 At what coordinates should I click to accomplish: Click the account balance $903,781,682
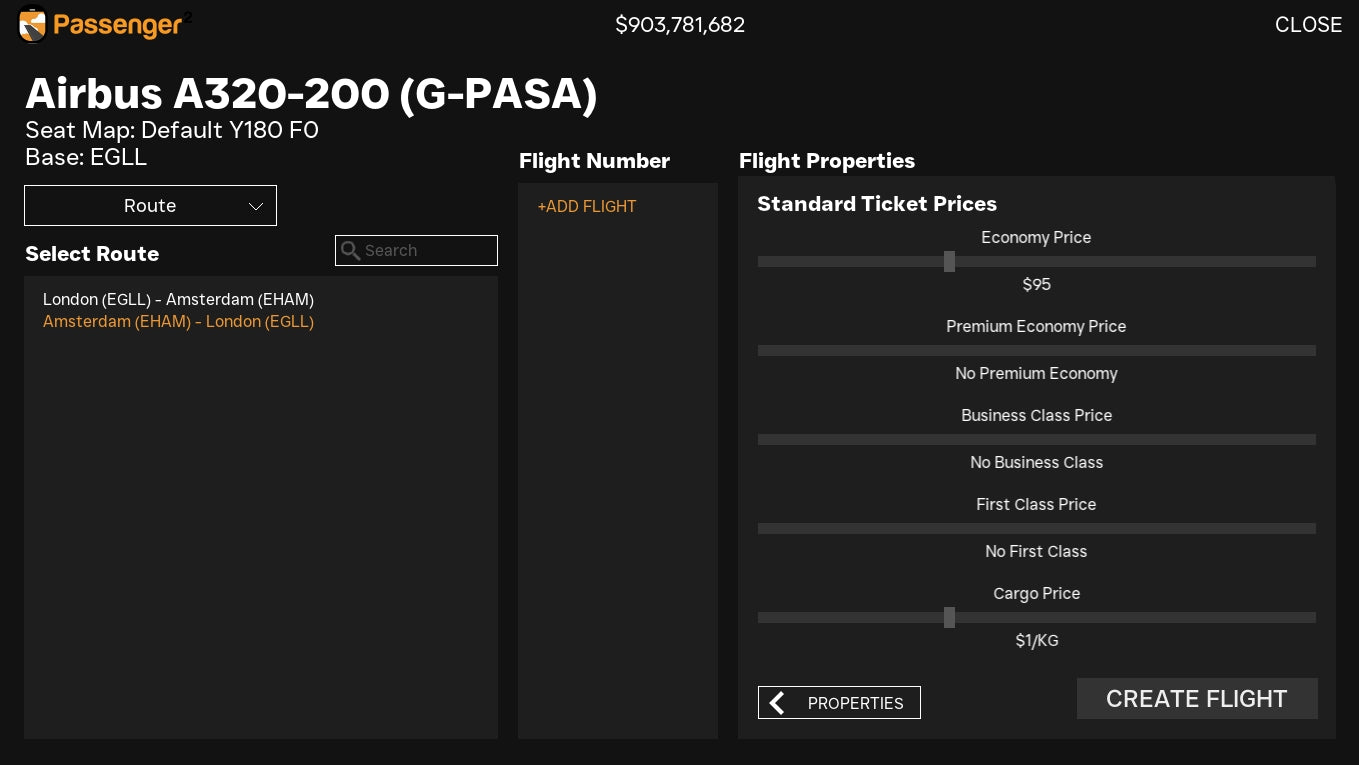(x=680, y=25)
